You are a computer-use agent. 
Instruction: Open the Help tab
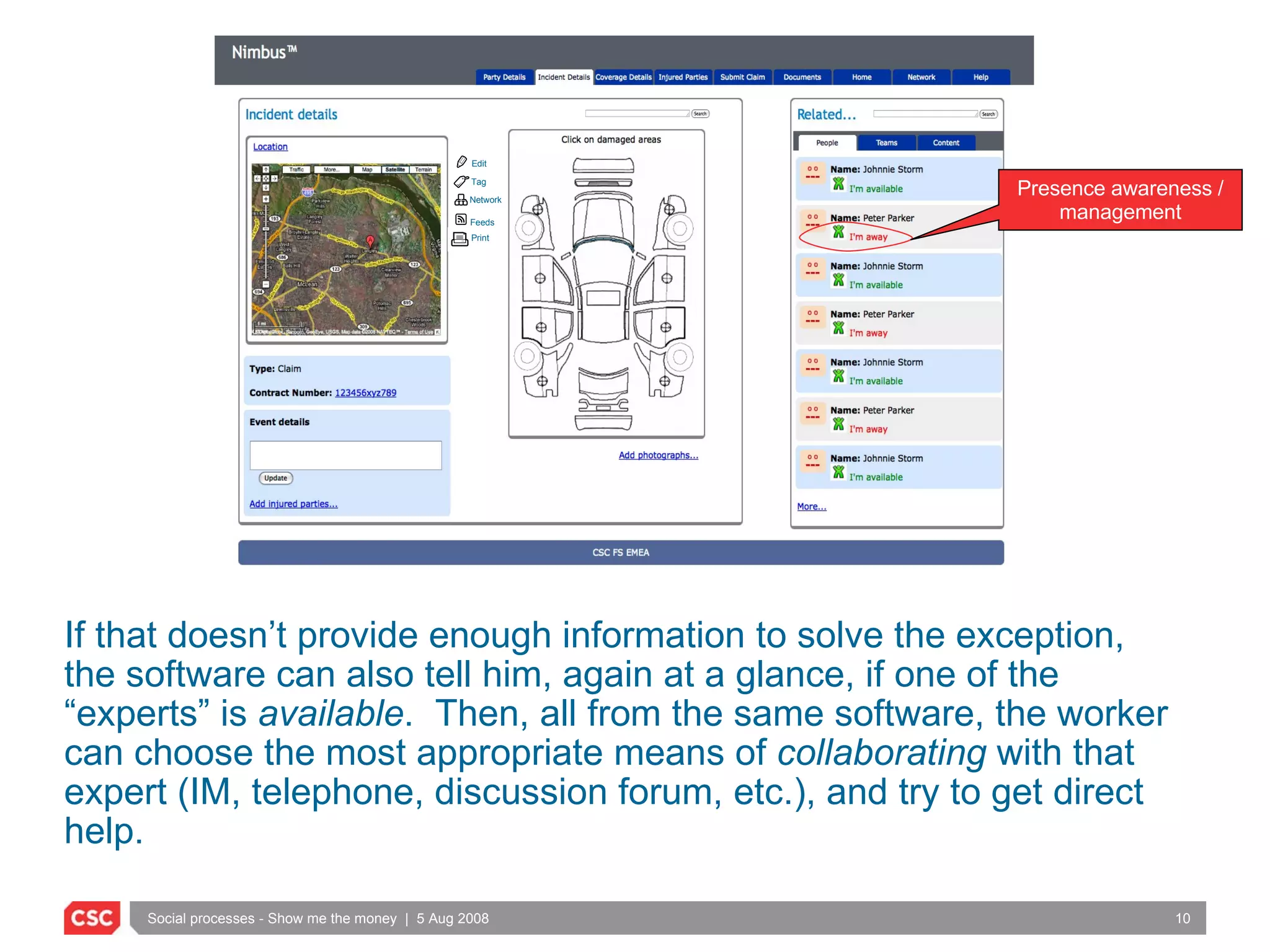pyautogui.click(x=980, y=77)
